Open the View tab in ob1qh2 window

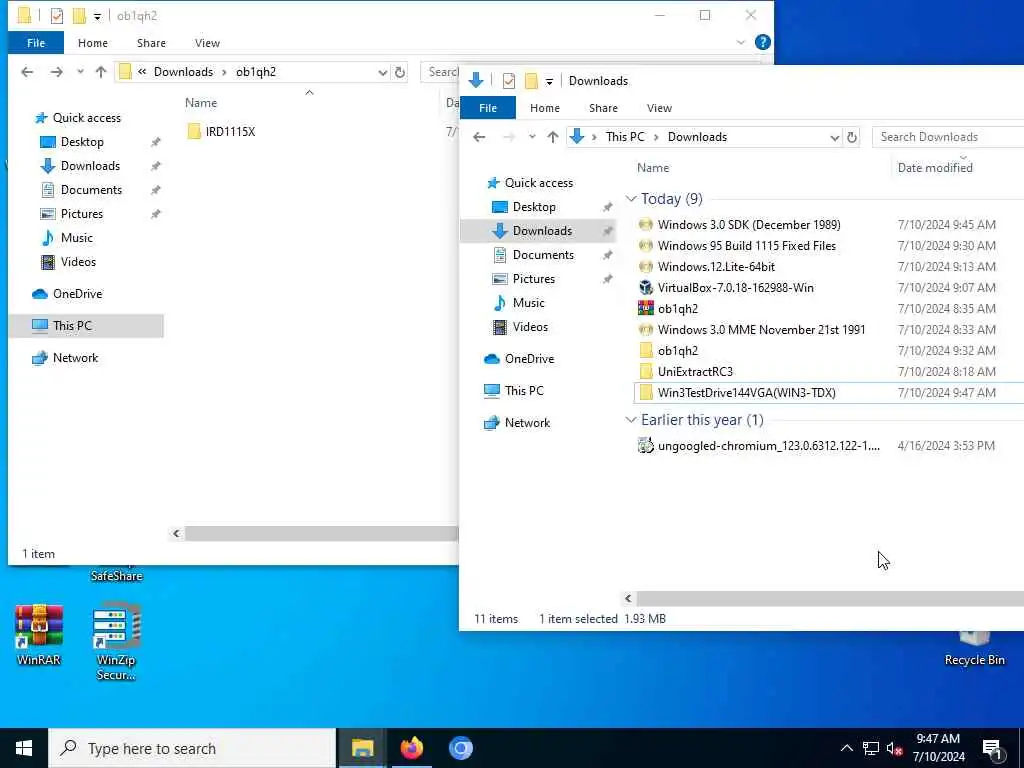(x=207, y=43)
